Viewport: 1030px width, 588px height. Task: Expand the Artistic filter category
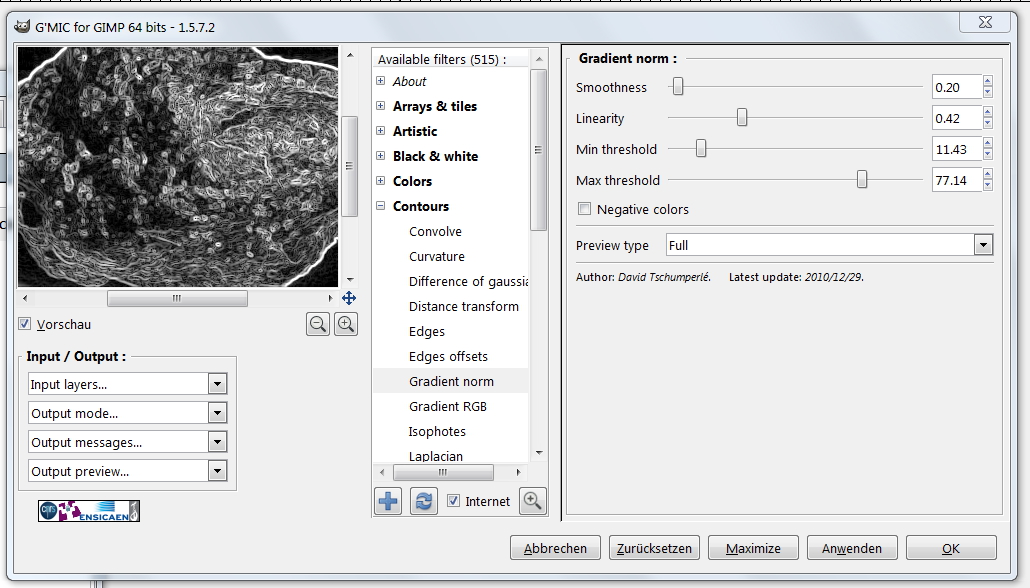point(380,131)
